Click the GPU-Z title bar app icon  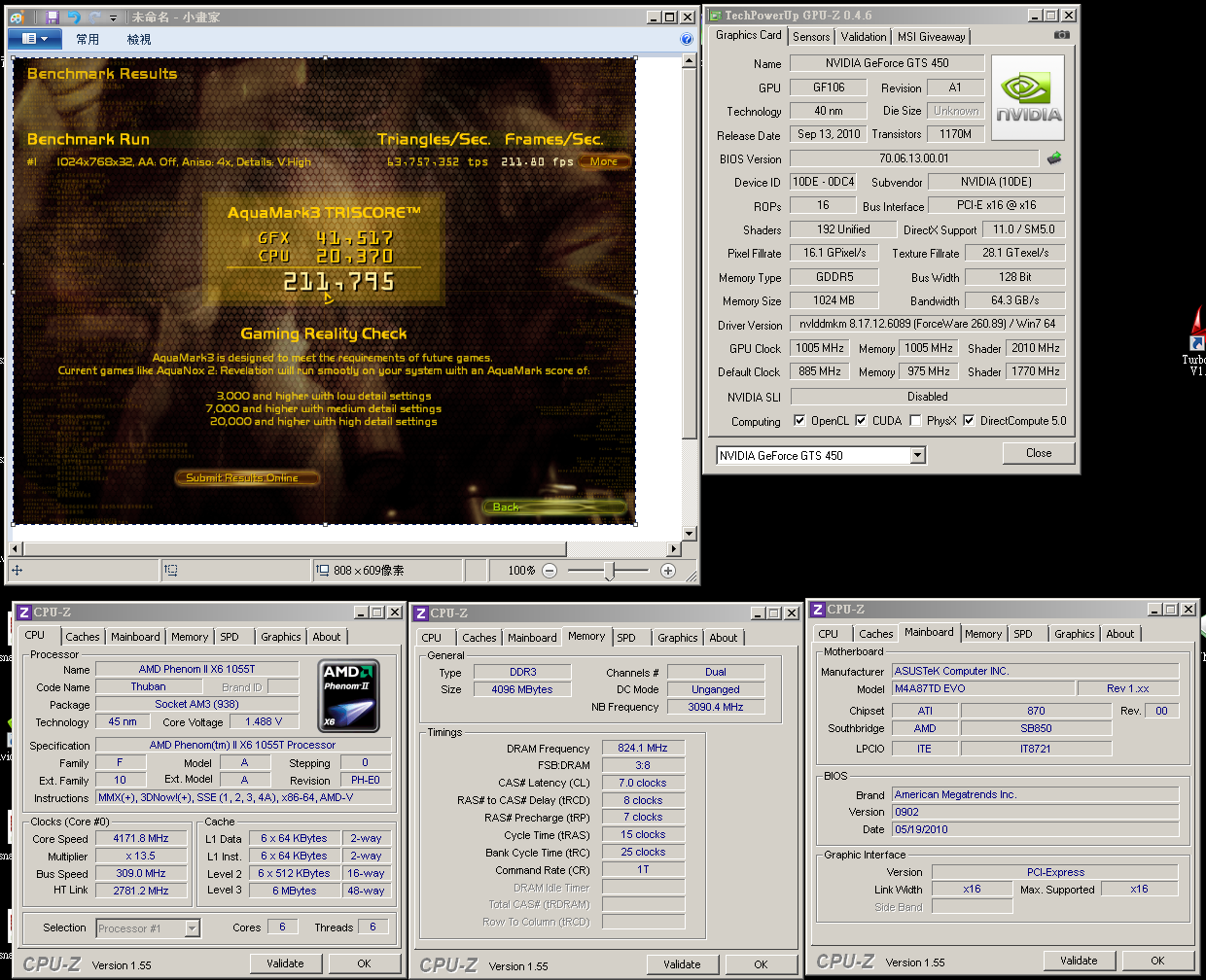coord(715,16)
